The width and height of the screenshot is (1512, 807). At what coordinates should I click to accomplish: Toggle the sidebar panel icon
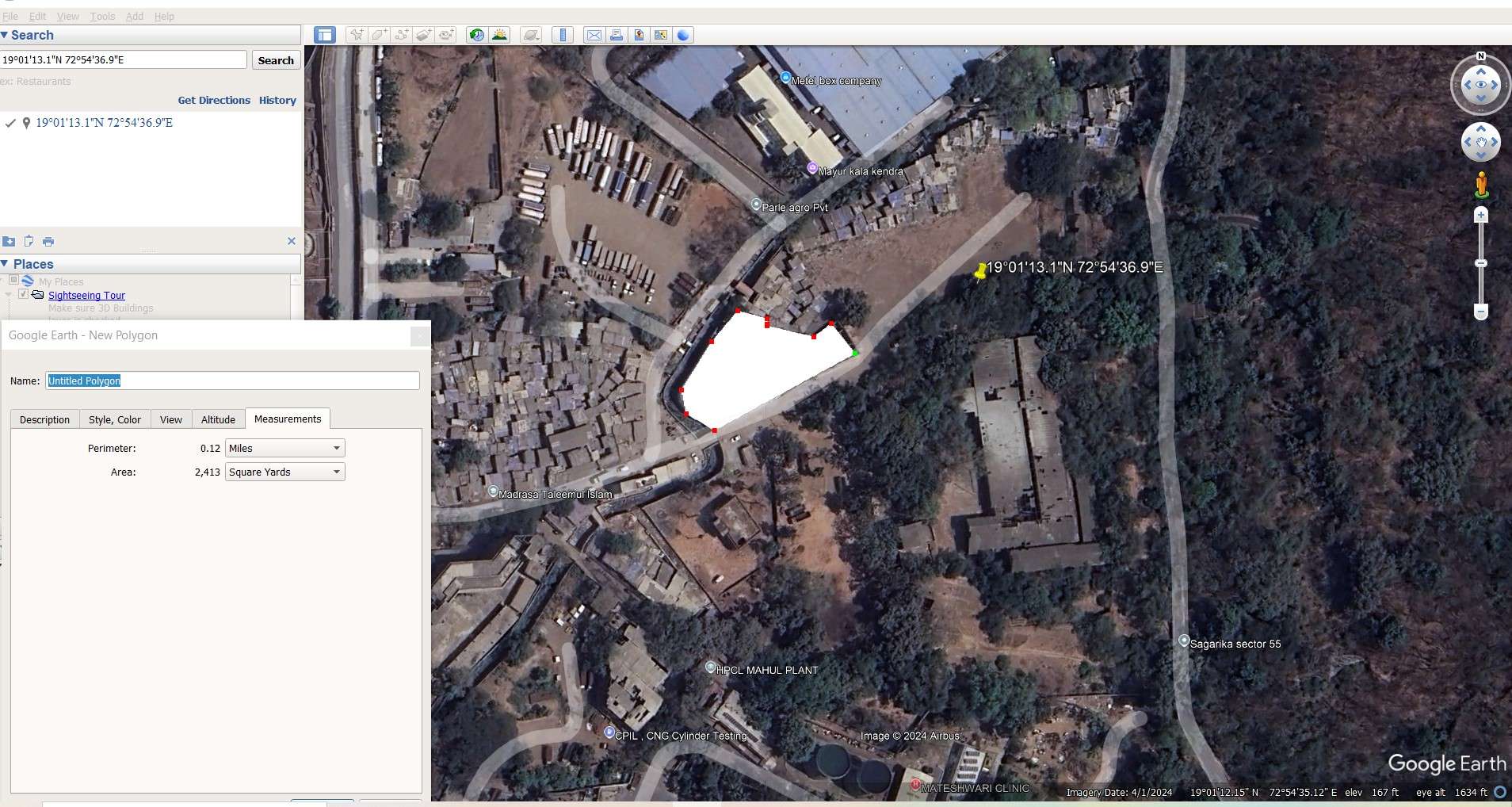pos(324,35)
